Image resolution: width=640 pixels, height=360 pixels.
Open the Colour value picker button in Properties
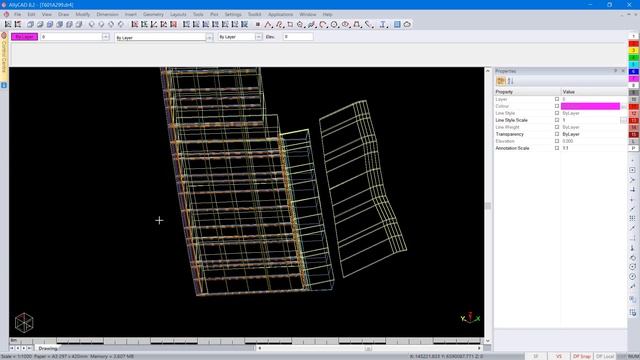coord(624,106)
